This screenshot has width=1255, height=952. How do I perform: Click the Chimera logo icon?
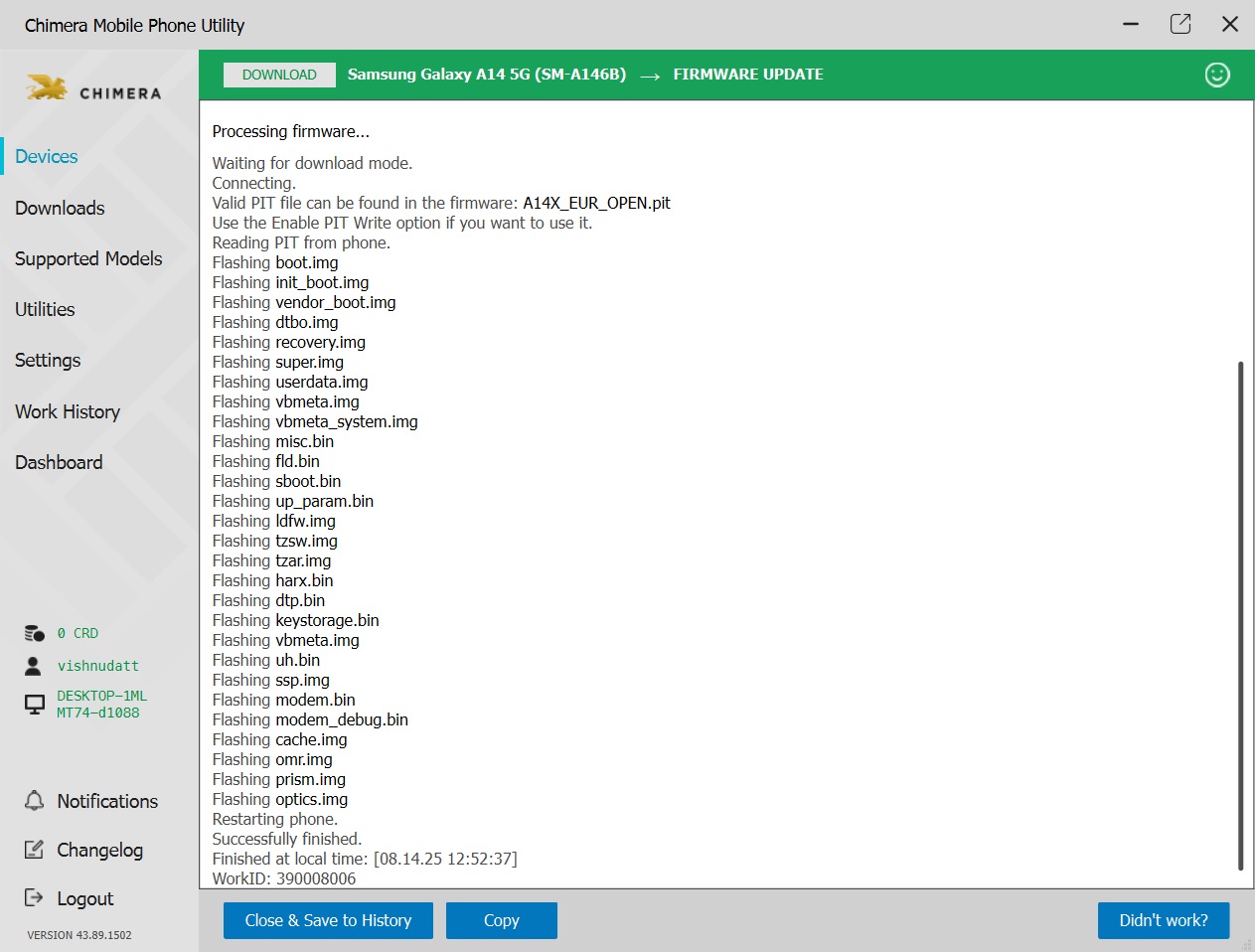(47, 87)
